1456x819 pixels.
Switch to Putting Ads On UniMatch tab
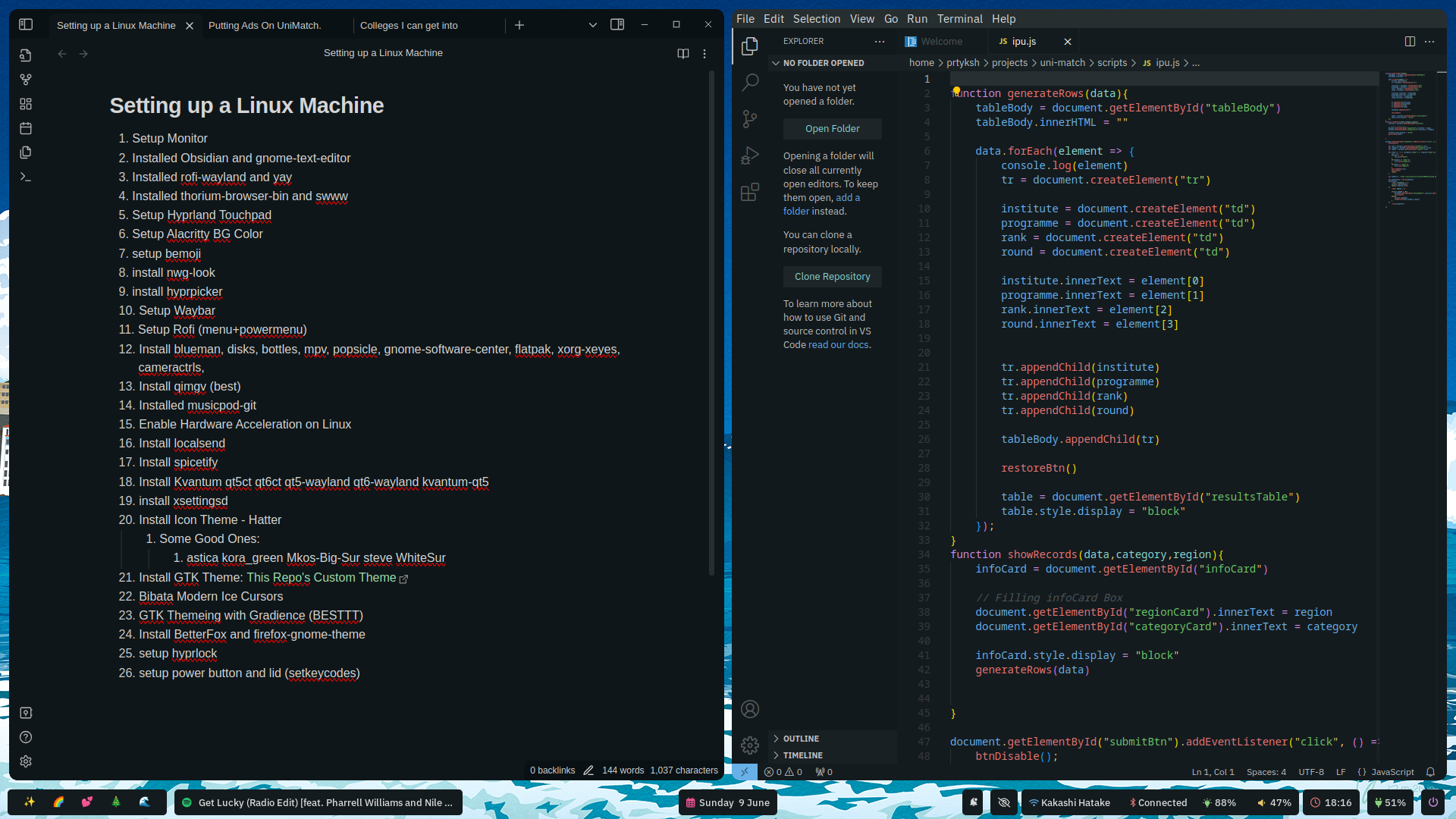(x=265, y=25)
